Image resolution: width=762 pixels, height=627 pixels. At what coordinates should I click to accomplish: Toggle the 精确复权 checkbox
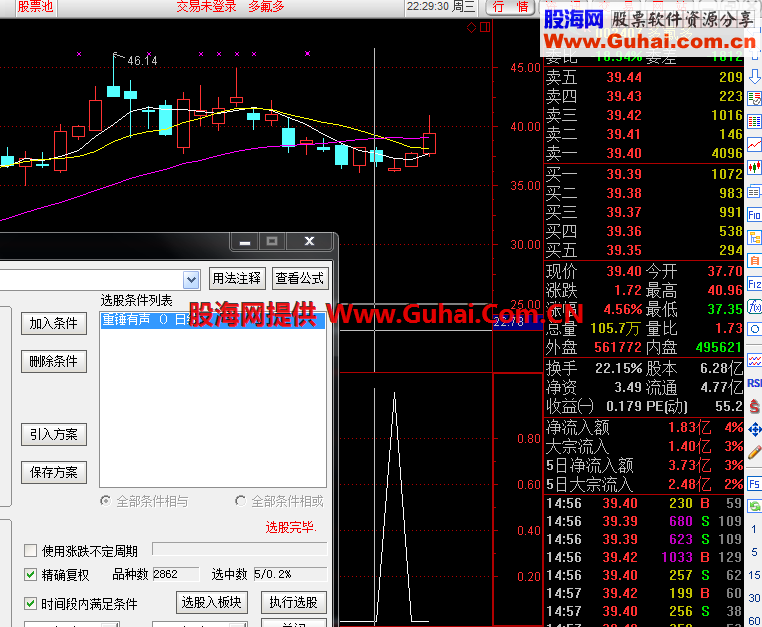coord(30,575)
